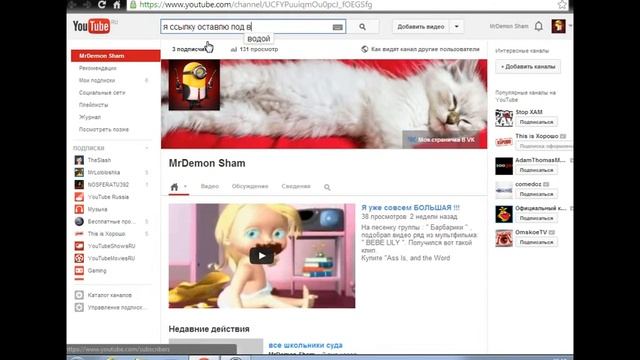Viewport: 640px width, 360px height.
Task: Open Мои подписки in sidebar
Action: click(97, 80)
